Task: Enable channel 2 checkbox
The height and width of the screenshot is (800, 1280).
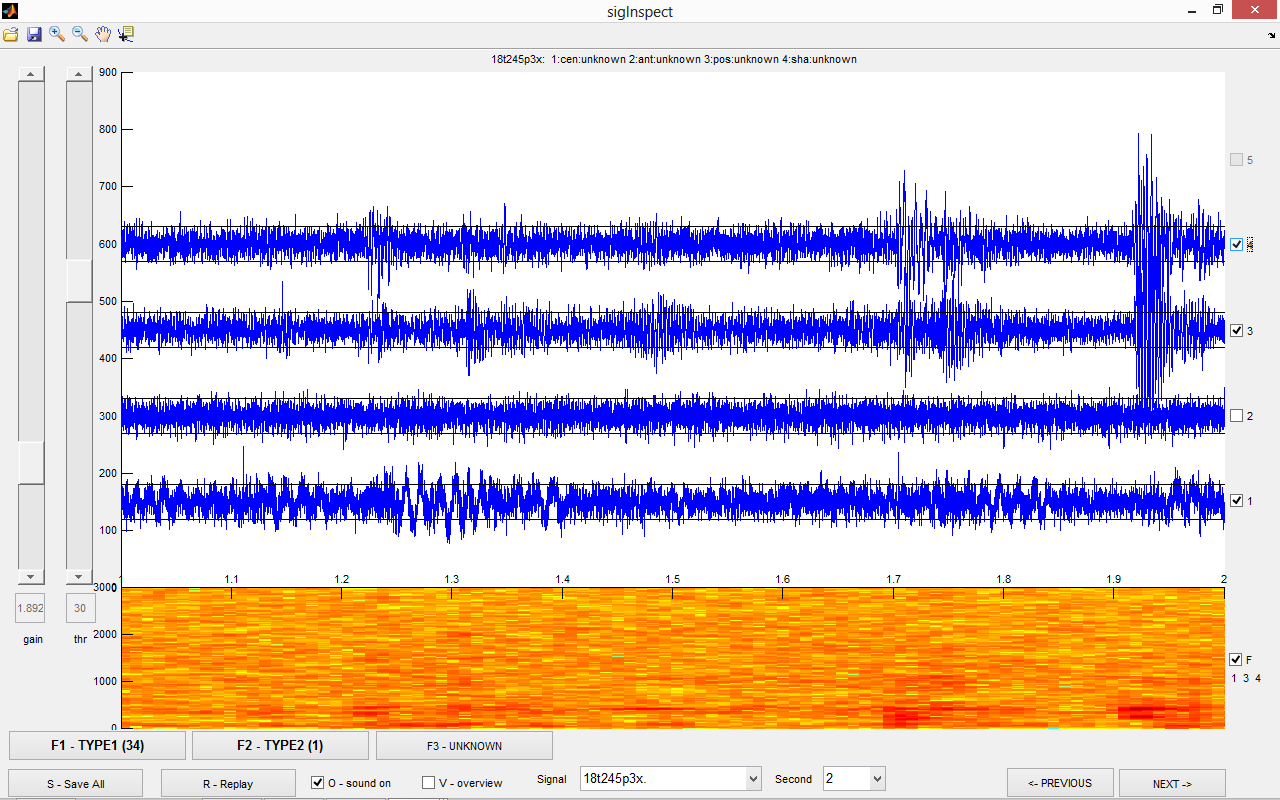Action: tap(1237, 416)
